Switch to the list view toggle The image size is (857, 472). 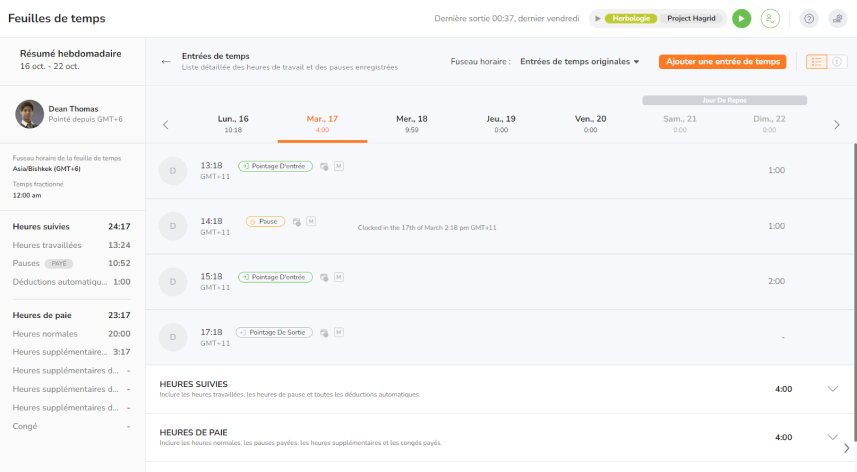817,62
